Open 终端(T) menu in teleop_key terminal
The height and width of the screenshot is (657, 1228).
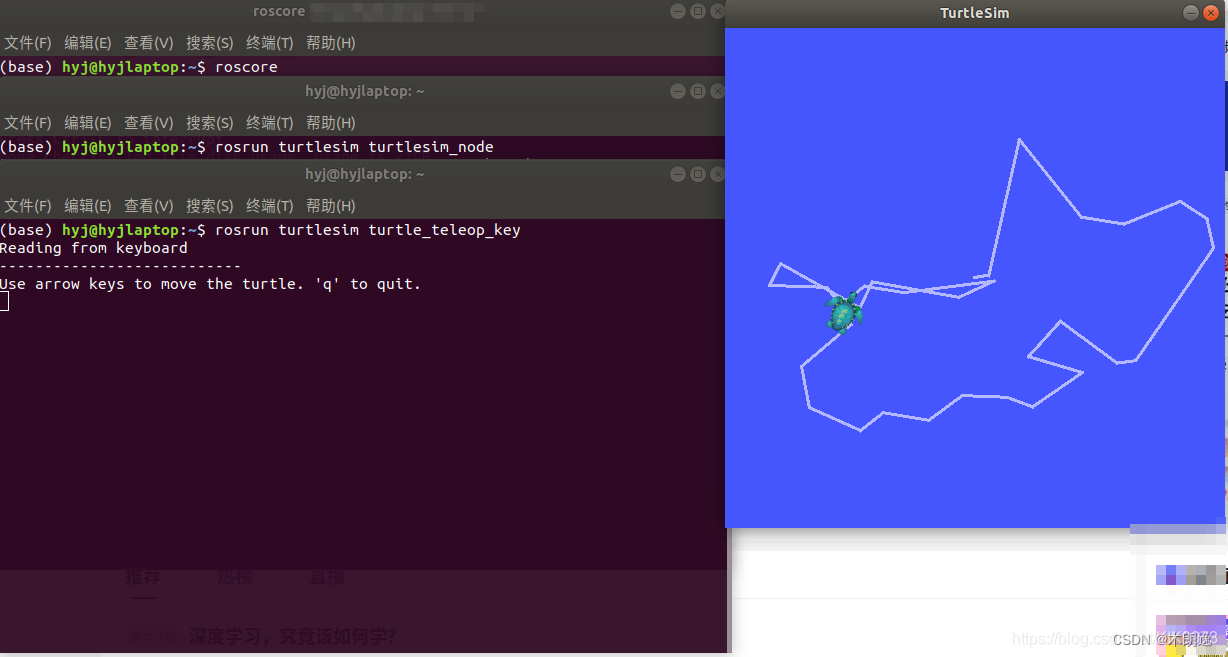270,206
